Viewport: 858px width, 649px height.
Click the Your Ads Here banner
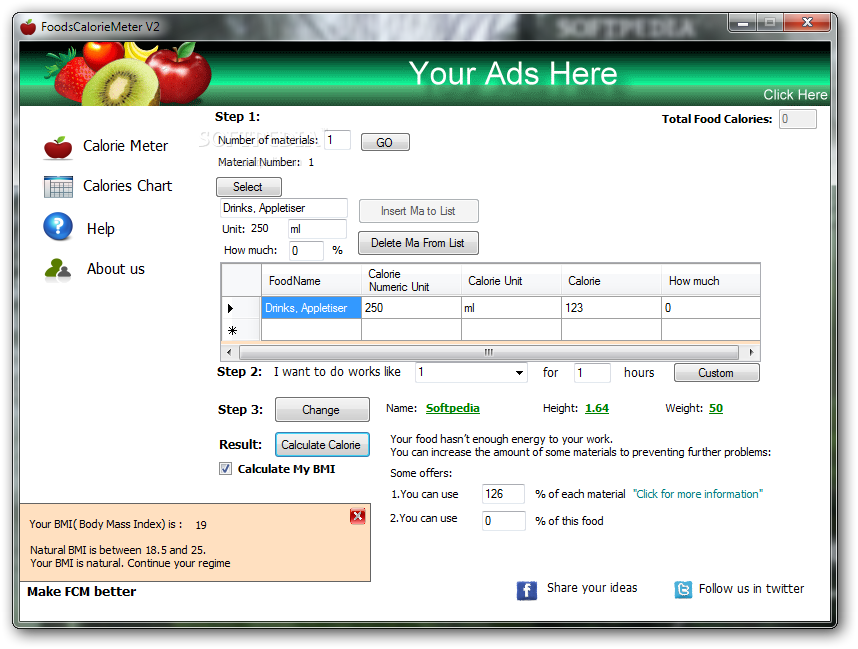pyautogui.click(x=513, y=73)
